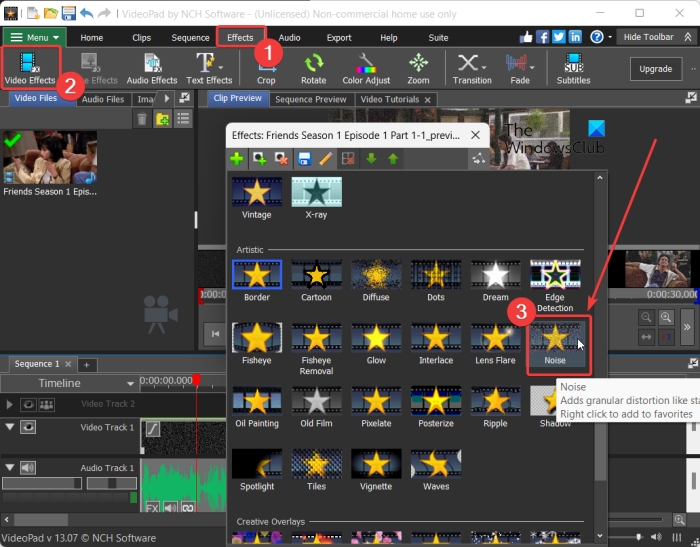Screen dimensions: 700x547
Task: Collapse Video Track 1
Action: click(x=9, y=427)
